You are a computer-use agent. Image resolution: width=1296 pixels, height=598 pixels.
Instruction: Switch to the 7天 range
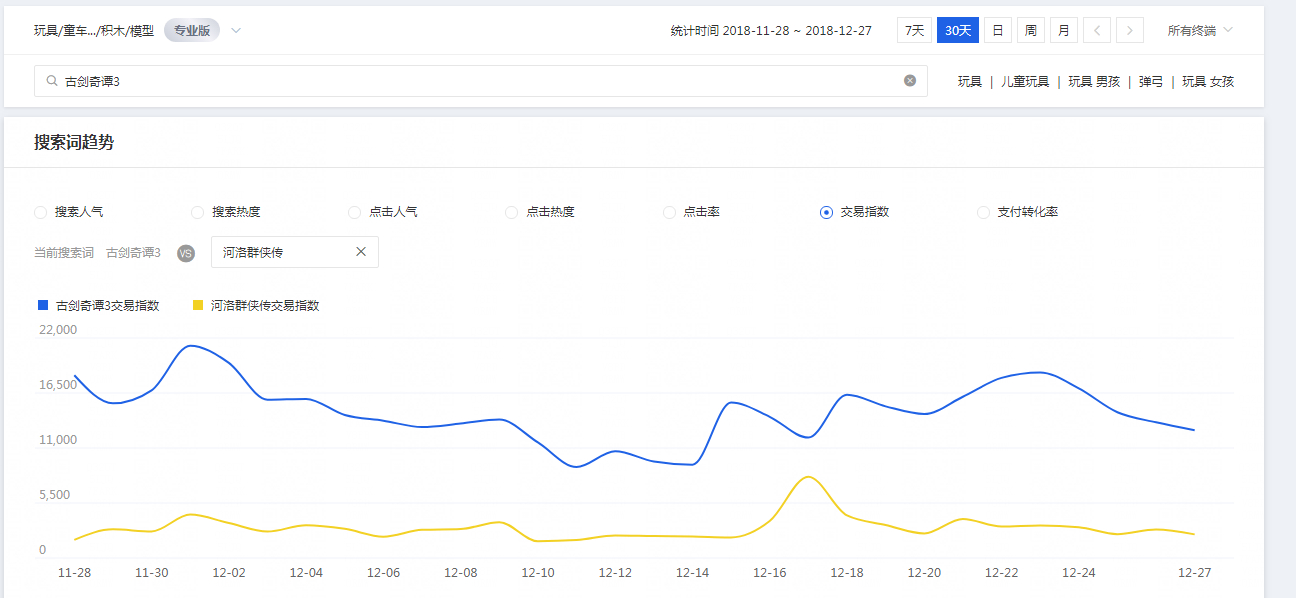(x=914, y=30)
